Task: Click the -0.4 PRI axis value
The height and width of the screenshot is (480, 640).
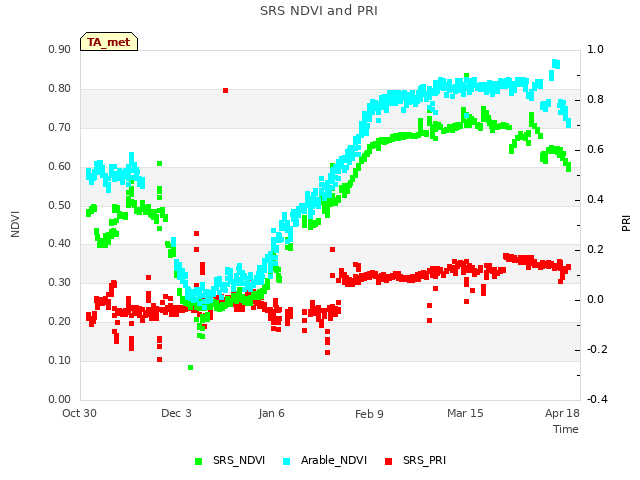Action: (597, 399)
